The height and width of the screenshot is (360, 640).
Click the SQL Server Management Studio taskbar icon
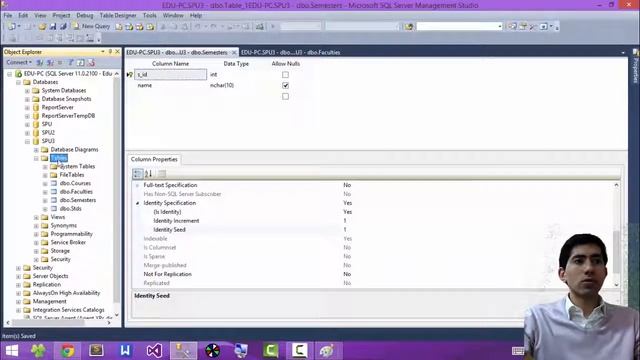(x=183, y=351)
